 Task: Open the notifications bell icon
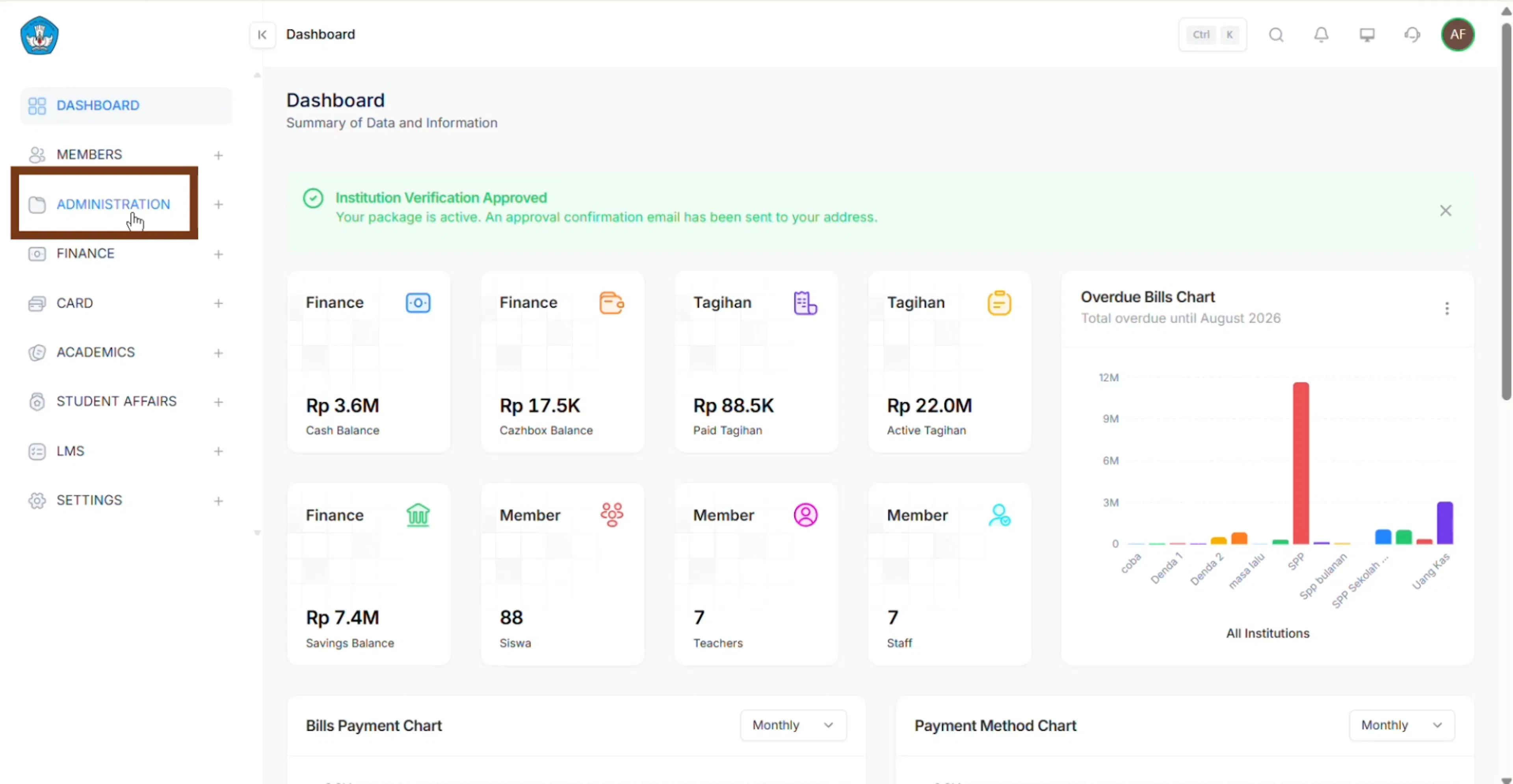tap(1321, 35)
